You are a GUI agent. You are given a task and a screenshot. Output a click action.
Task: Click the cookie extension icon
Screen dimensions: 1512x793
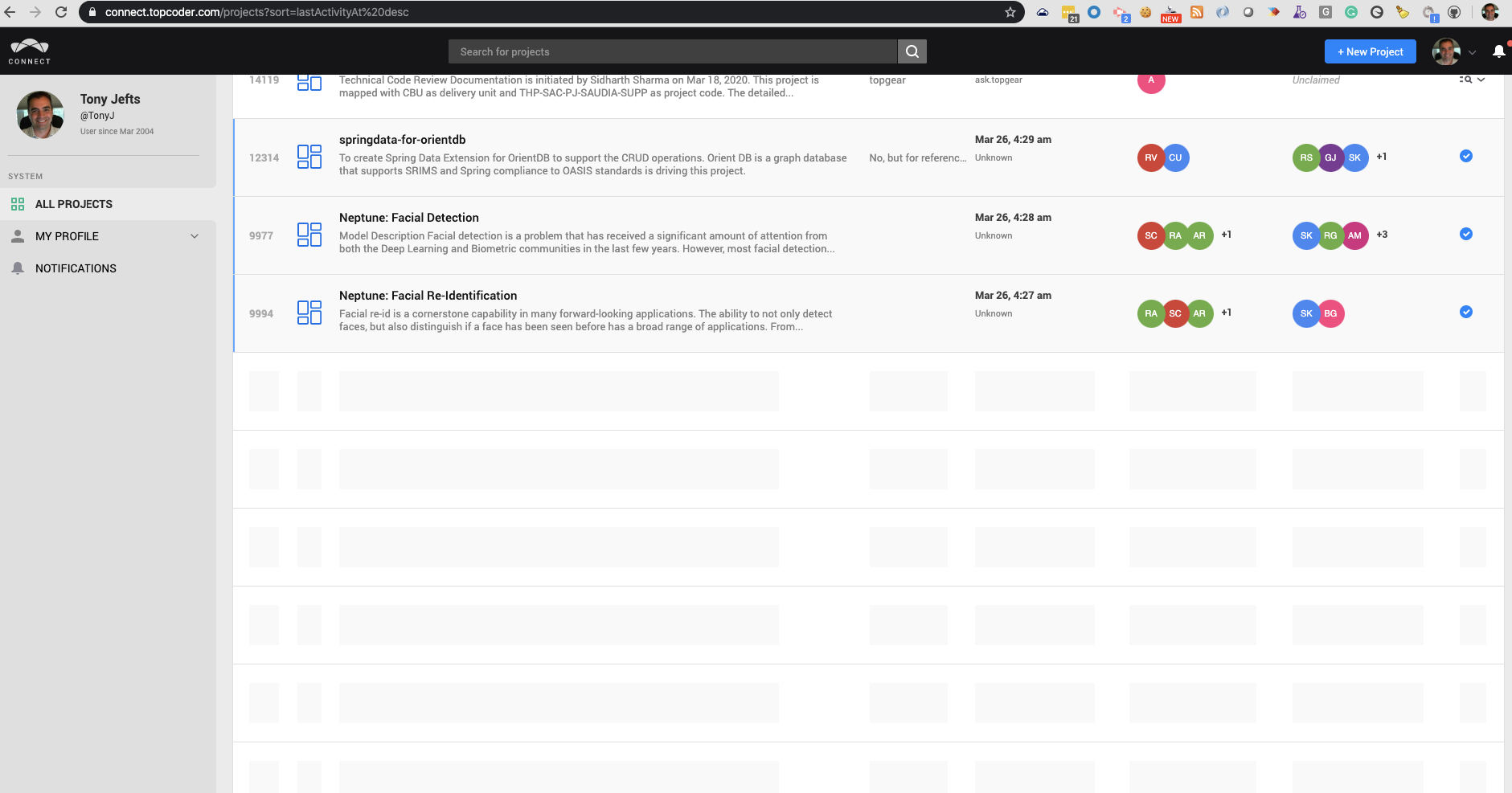tap(1145, 12)
